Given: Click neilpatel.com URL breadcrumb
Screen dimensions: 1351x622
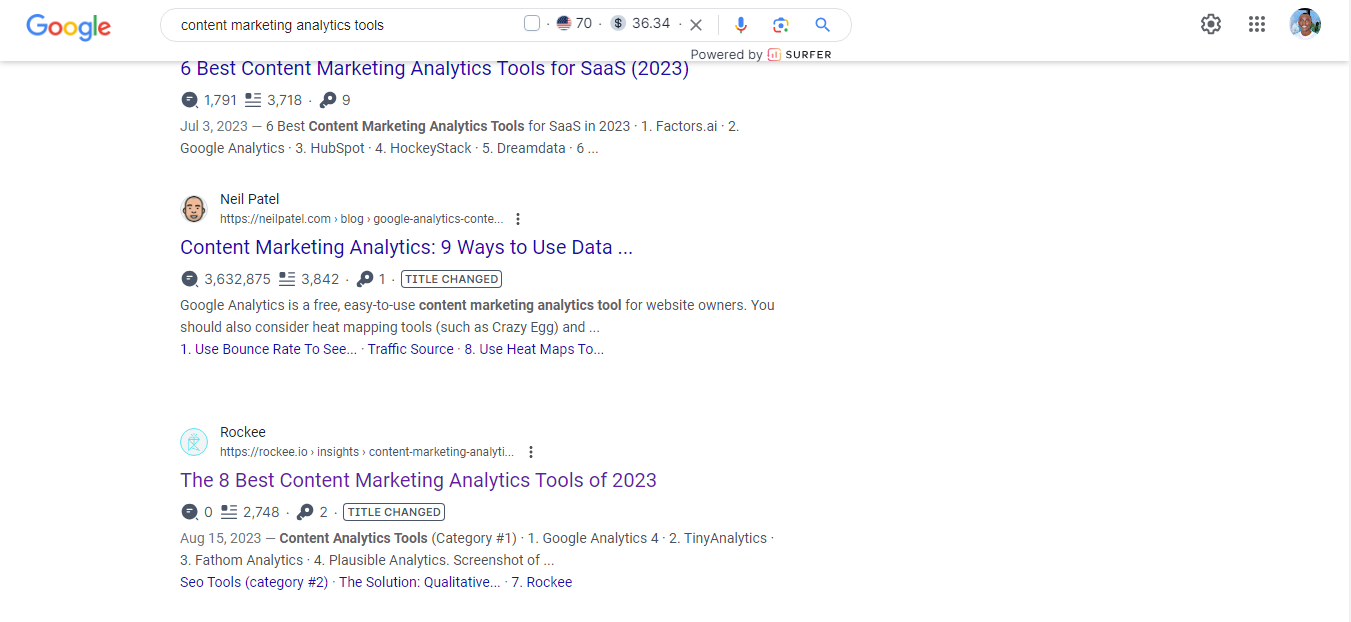Looking at the screenshot, I should point(362,219).
